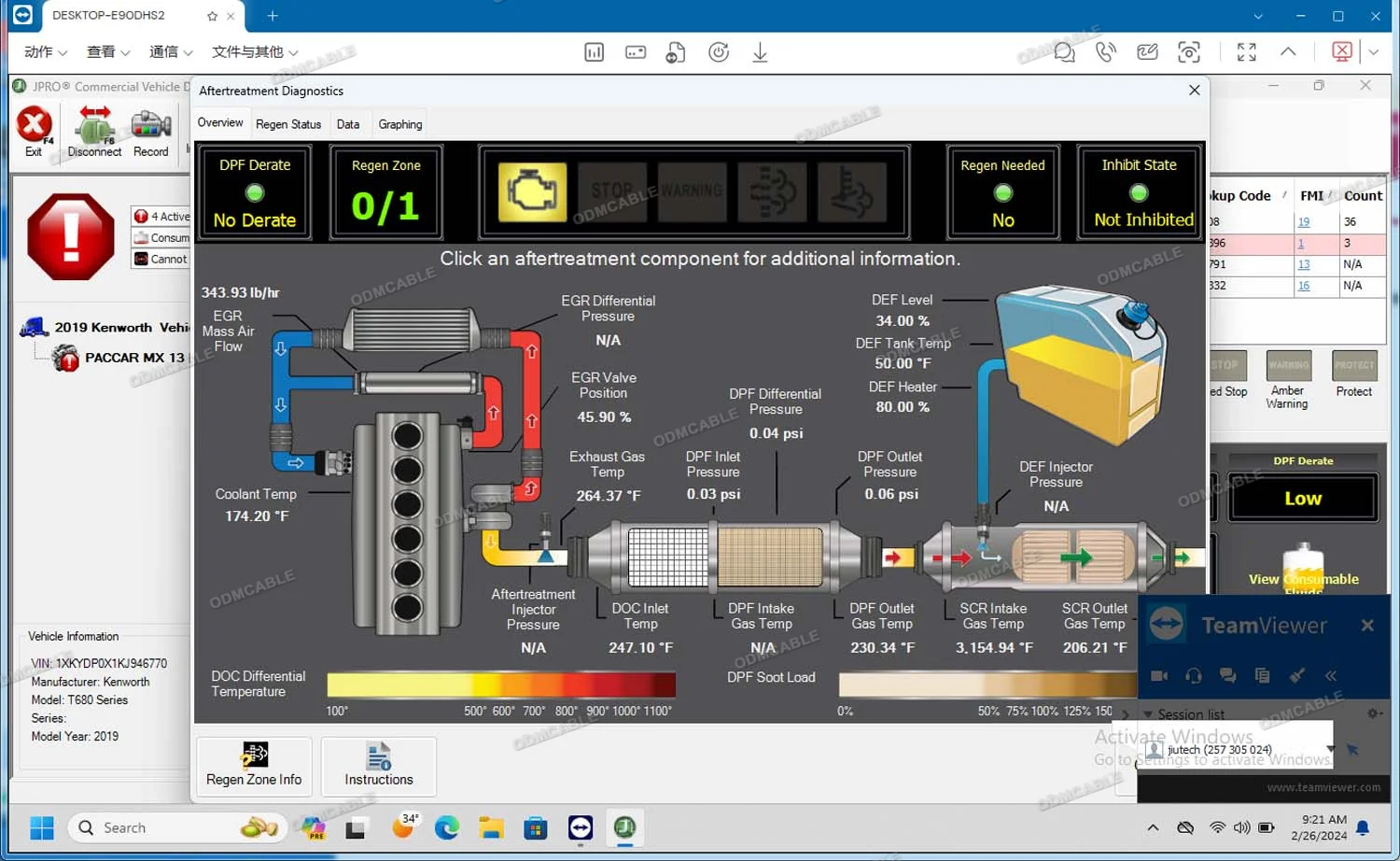Switch to the Data tab

[348, 124]
